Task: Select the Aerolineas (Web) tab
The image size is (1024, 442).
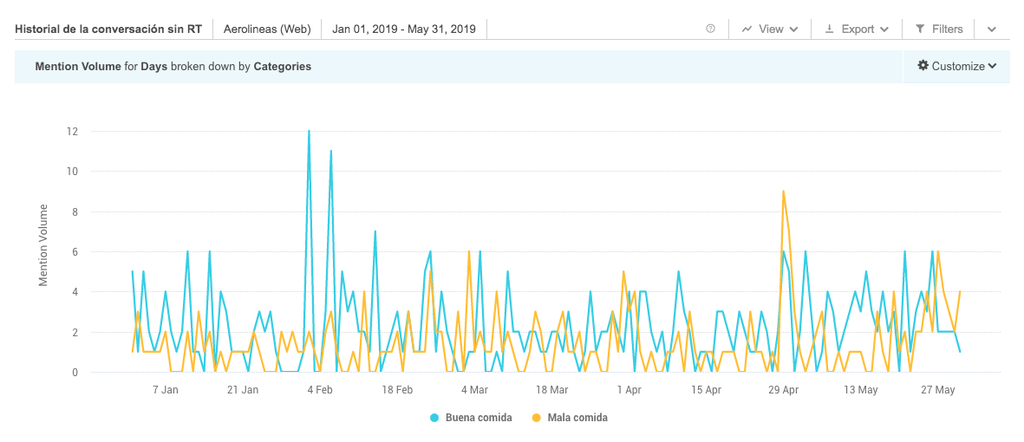Action: pos(267,29)
